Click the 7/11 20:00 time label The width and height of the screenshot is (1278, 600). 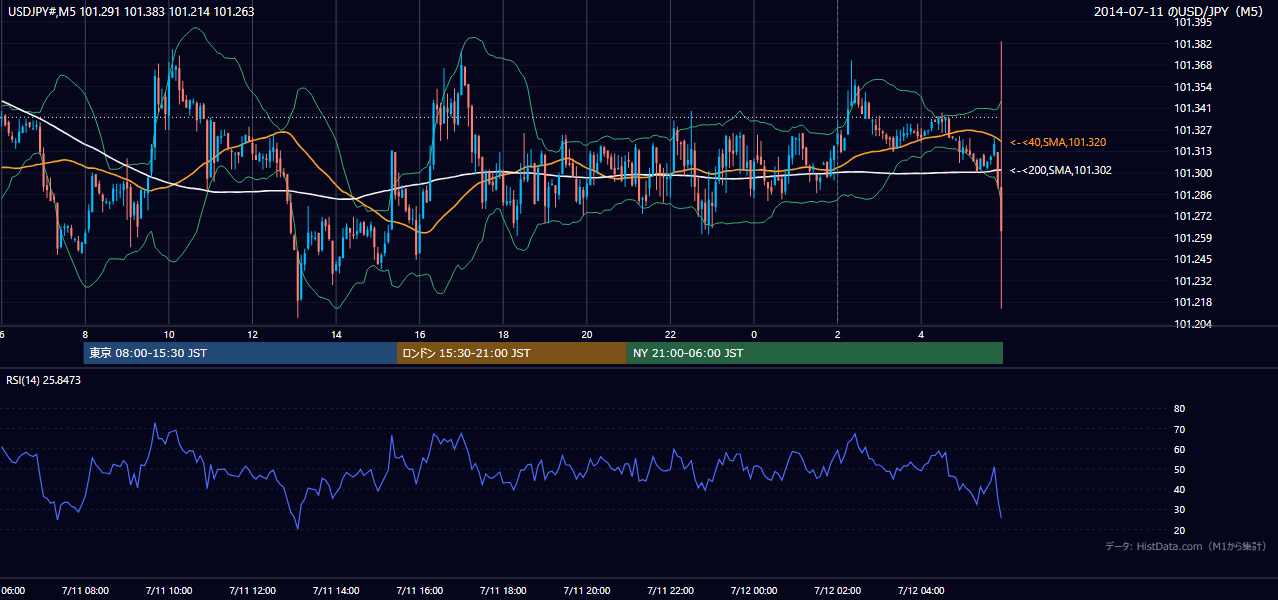pos(587,591)
